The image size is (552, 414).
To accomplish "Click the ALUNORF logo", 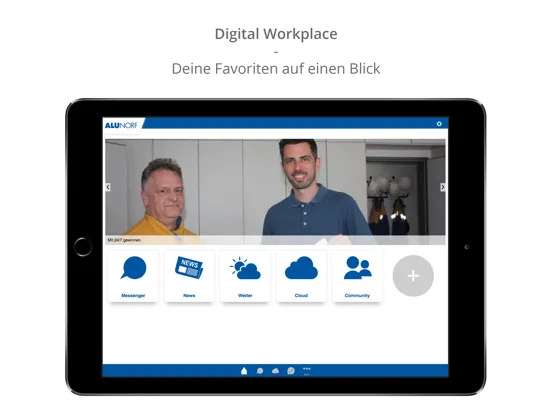I will tap(121, 125).
